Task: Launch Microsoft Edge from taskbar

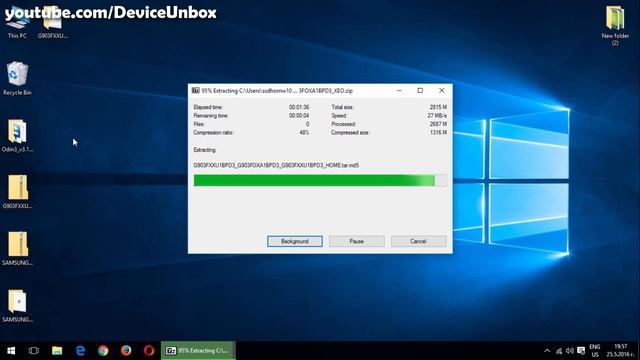Action: pyautogui.click(x=80, y=351)
